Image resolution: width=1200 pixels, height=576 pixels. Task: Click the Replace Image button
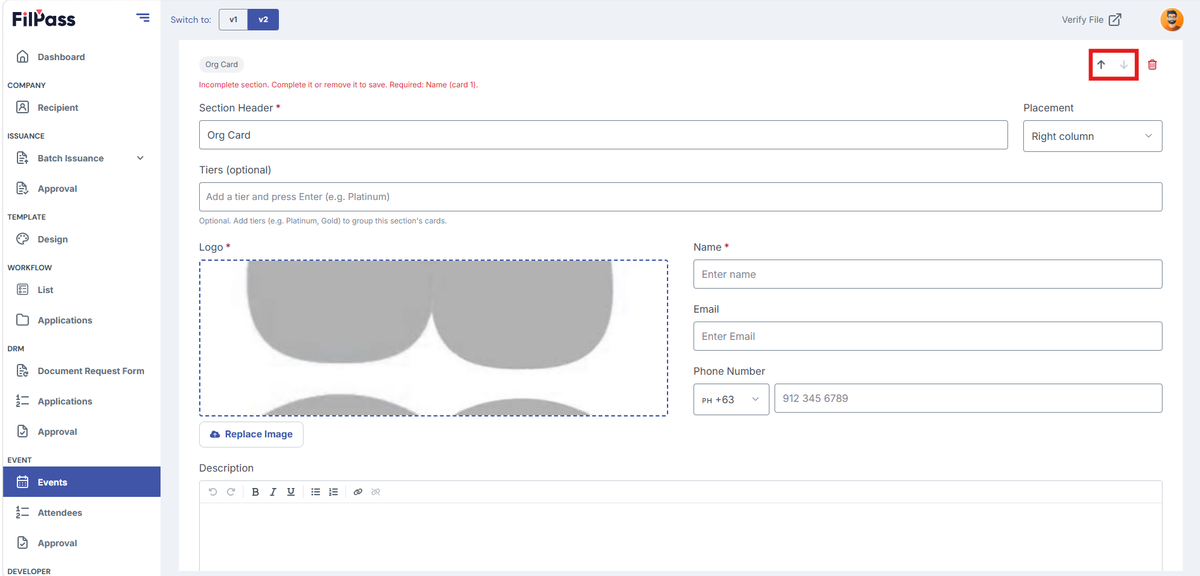[251, 434]
